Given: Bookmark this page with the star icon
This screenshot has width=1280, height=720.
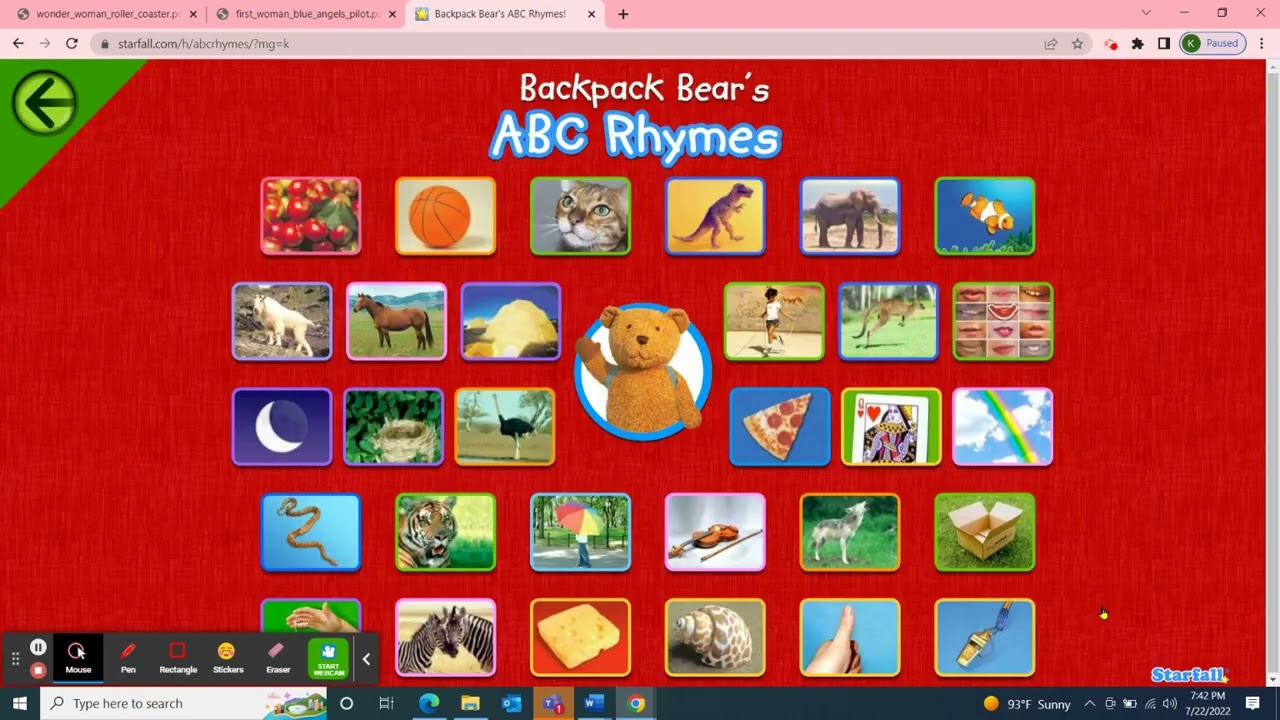Looking at the screenshot, I should point(1077,44).
